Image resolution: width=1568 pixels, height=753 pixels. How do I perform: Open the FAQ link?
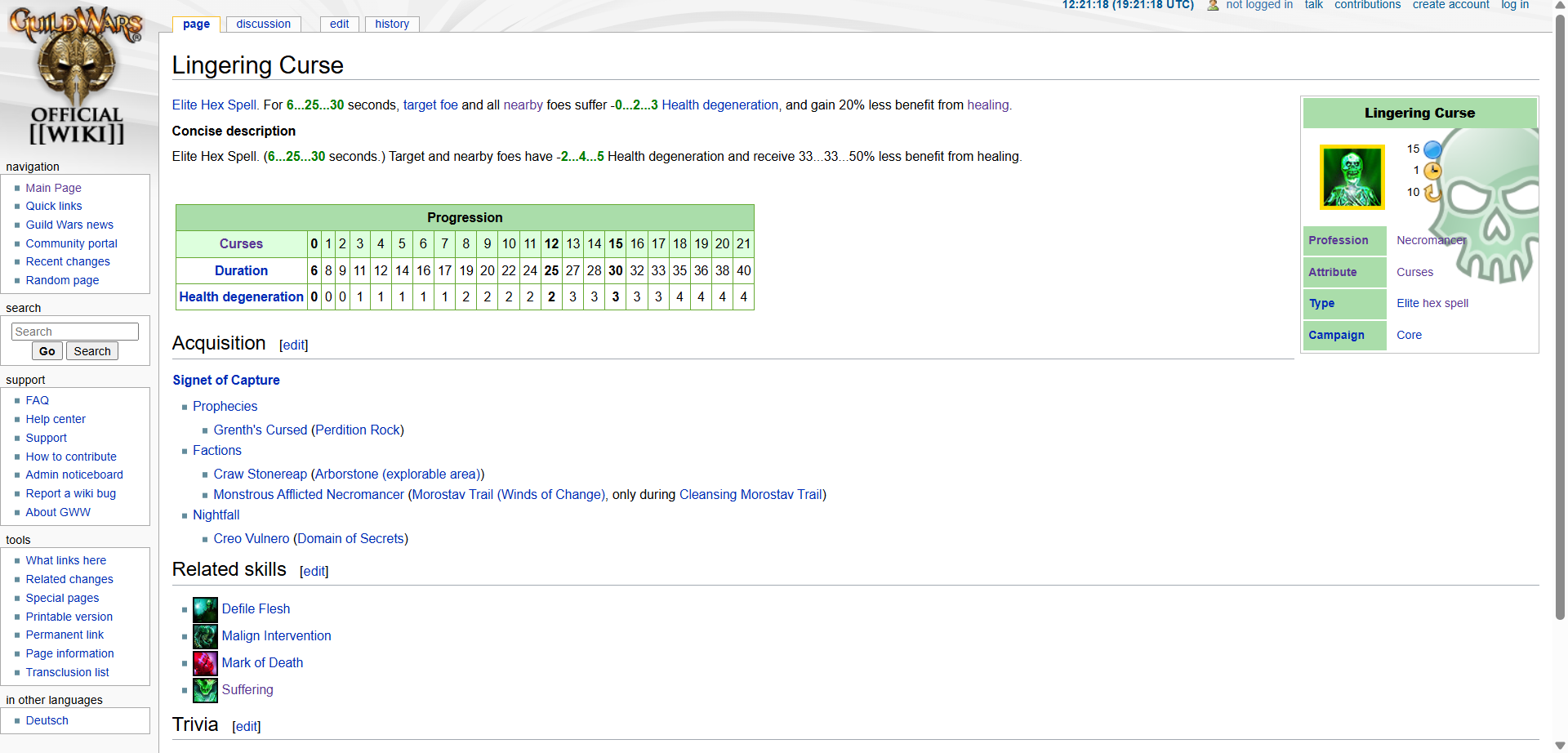tap(37, 400)
